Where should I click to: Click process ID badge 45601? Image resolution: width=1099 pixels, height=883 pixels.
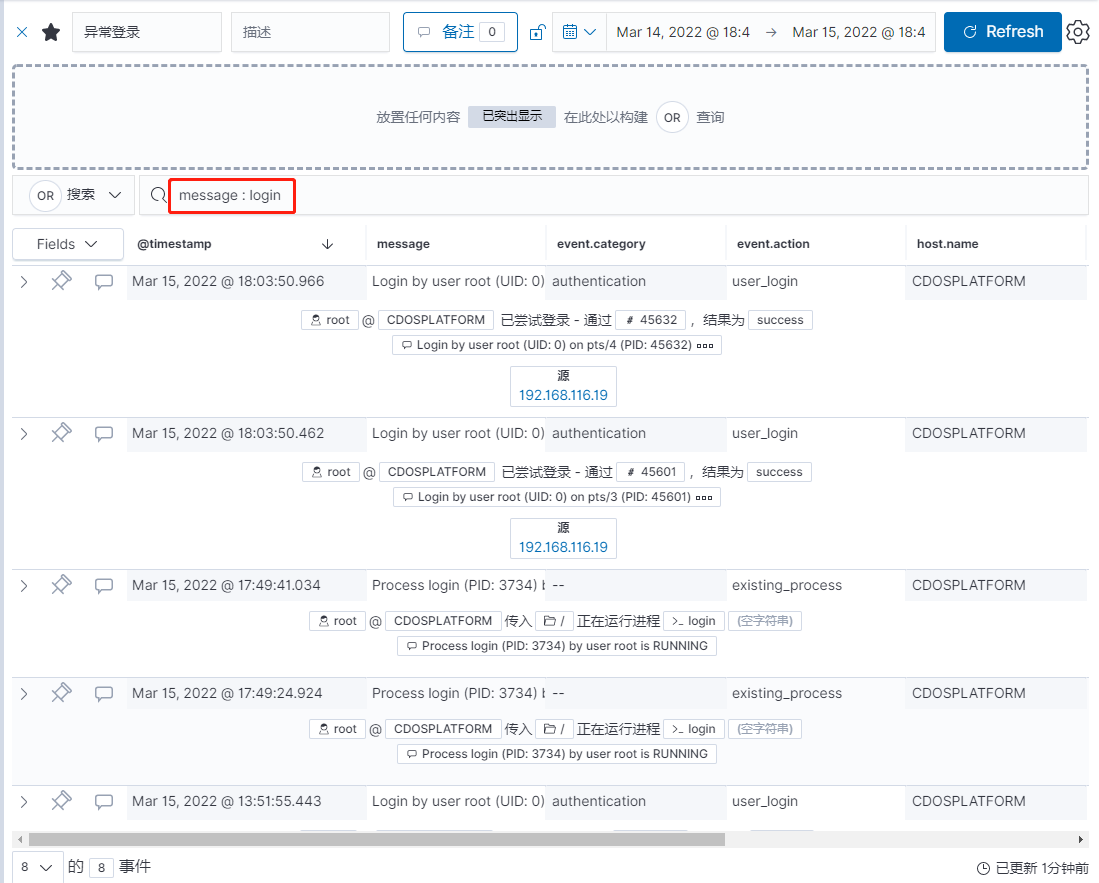point(651,472)
